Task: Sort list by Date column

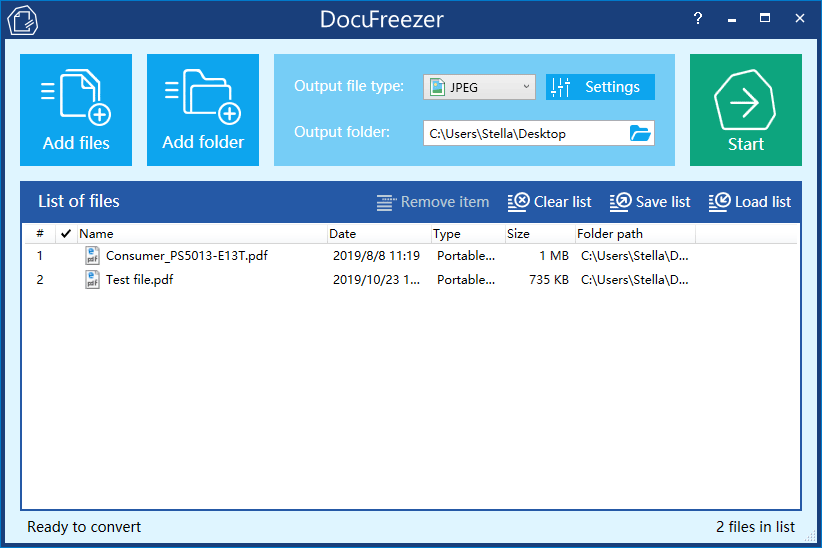Action: click(378, 234)
